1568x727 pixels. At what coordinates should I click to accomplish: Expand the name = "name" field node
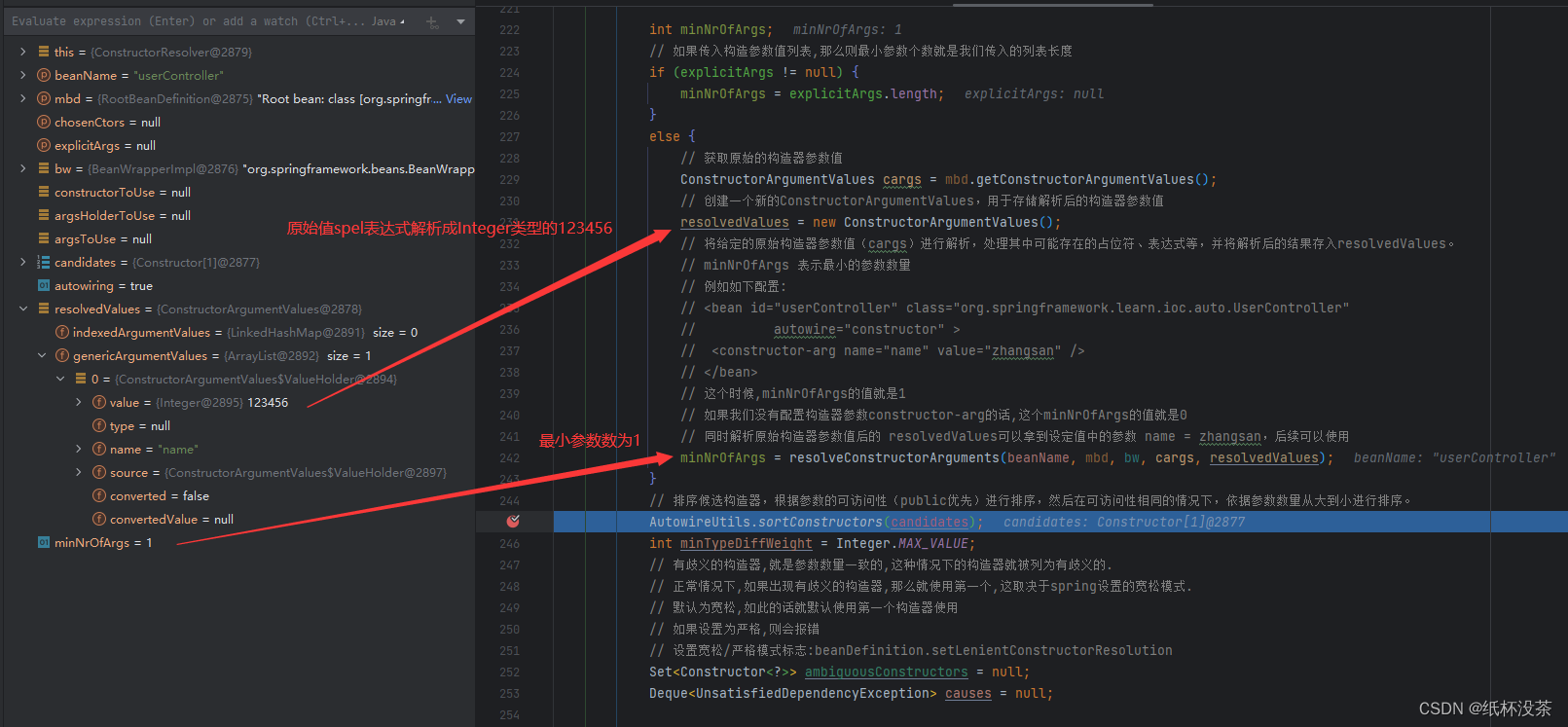[x=79, y=449]
